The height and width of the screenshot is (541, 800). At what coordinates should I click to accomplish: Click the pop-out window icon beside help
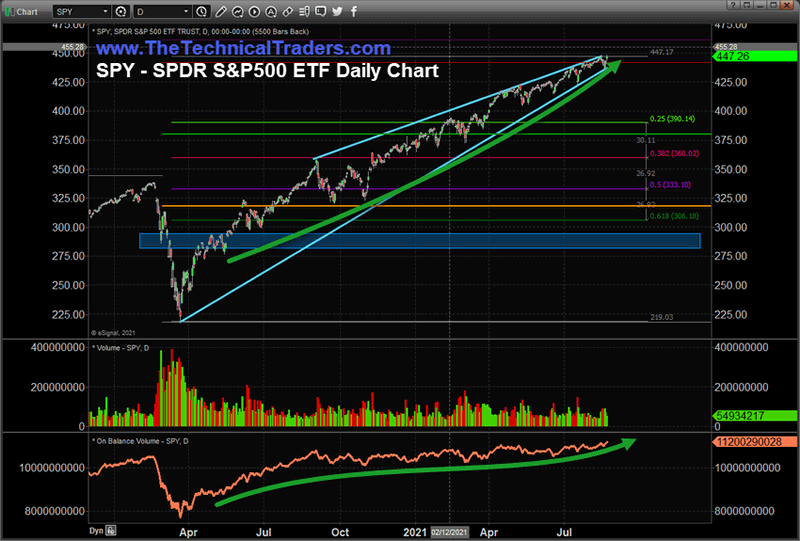coord(746,5)
